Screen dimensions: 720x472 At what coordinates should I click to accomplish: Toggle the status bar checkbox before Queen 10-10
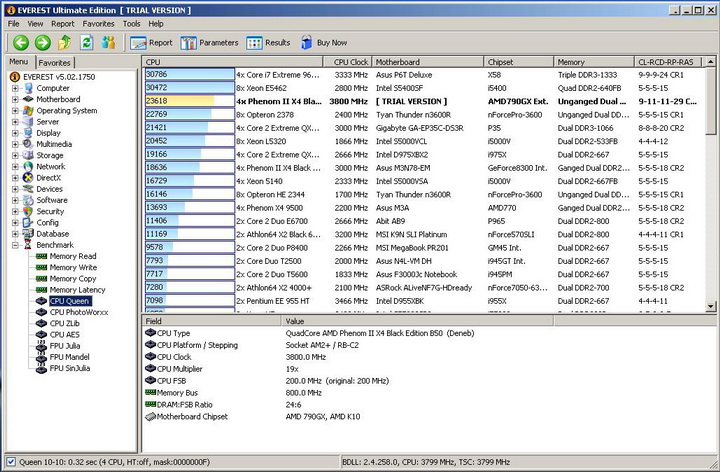point(11,462)
